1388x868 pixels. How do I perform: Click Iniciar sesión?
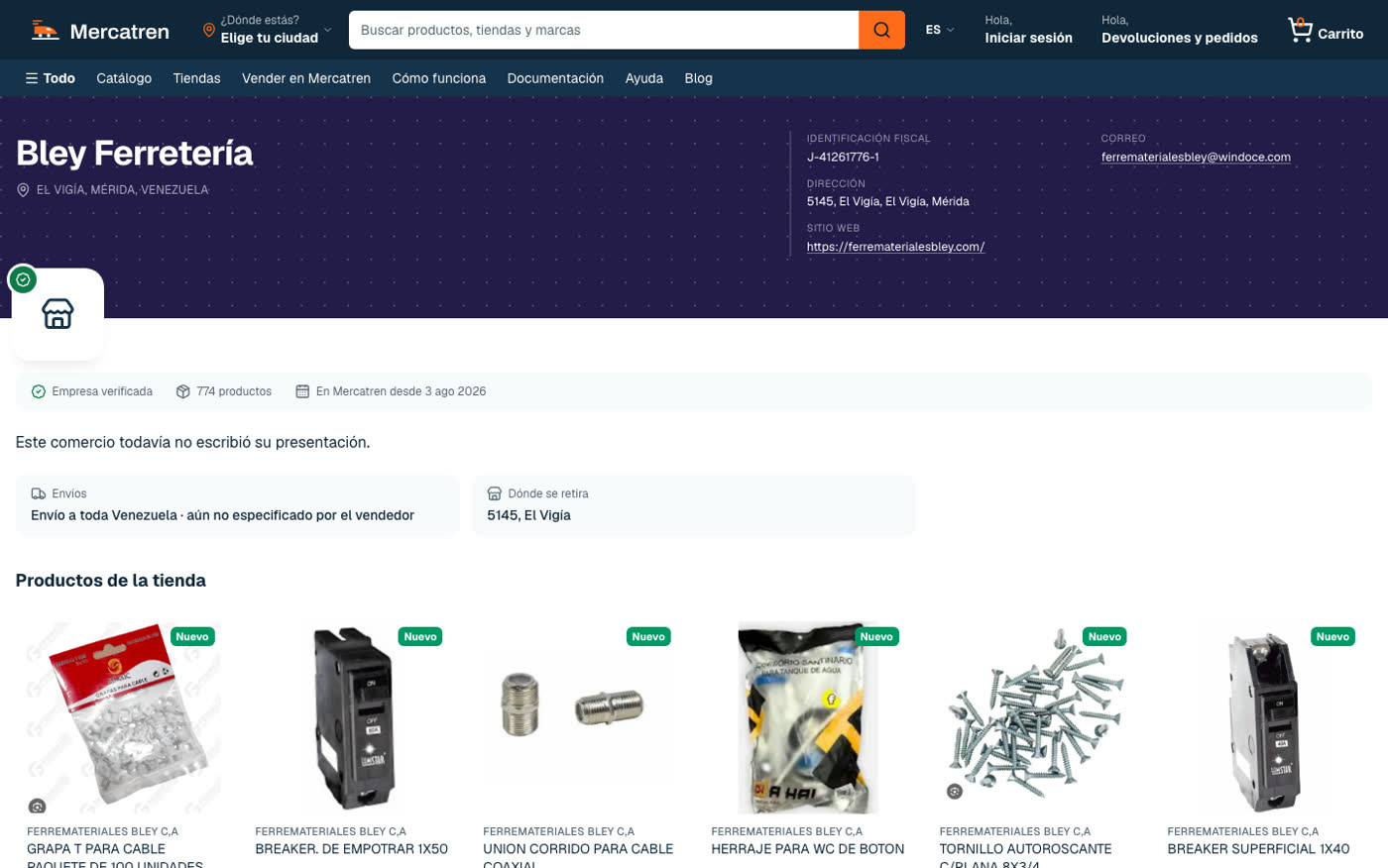[1028, 38]
